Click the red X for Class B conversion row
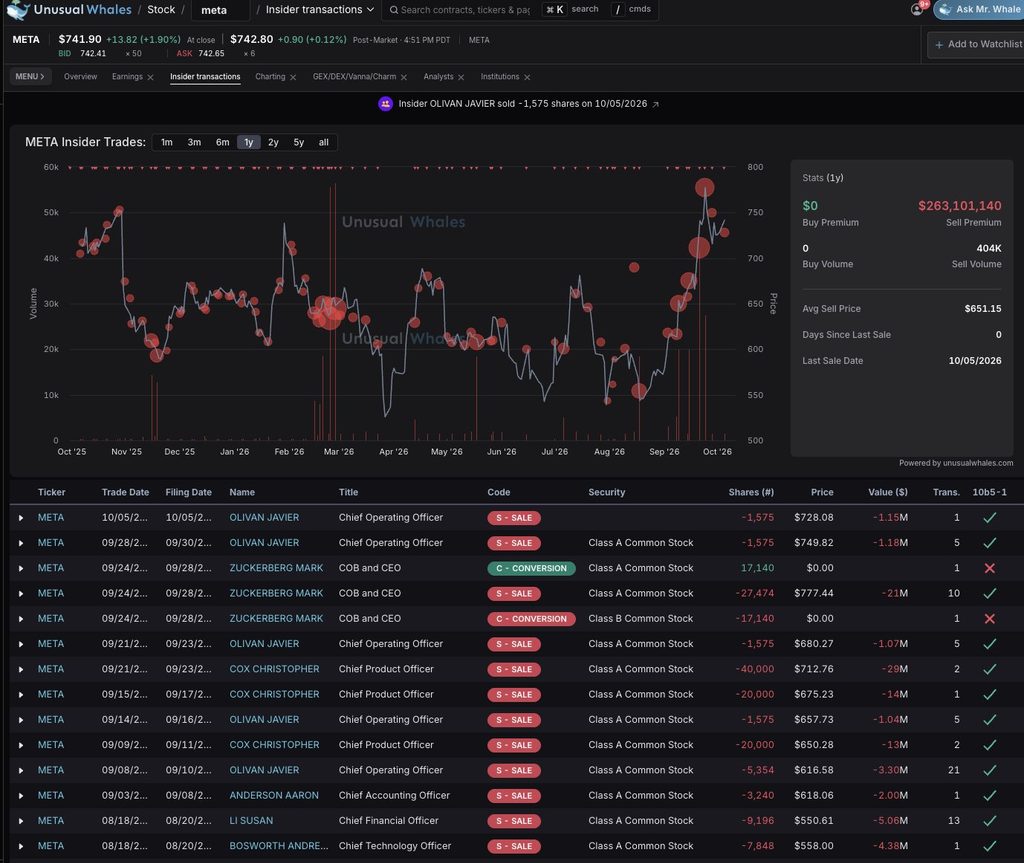The width and height of the screenshot is (1024, 863). point(989,619)
